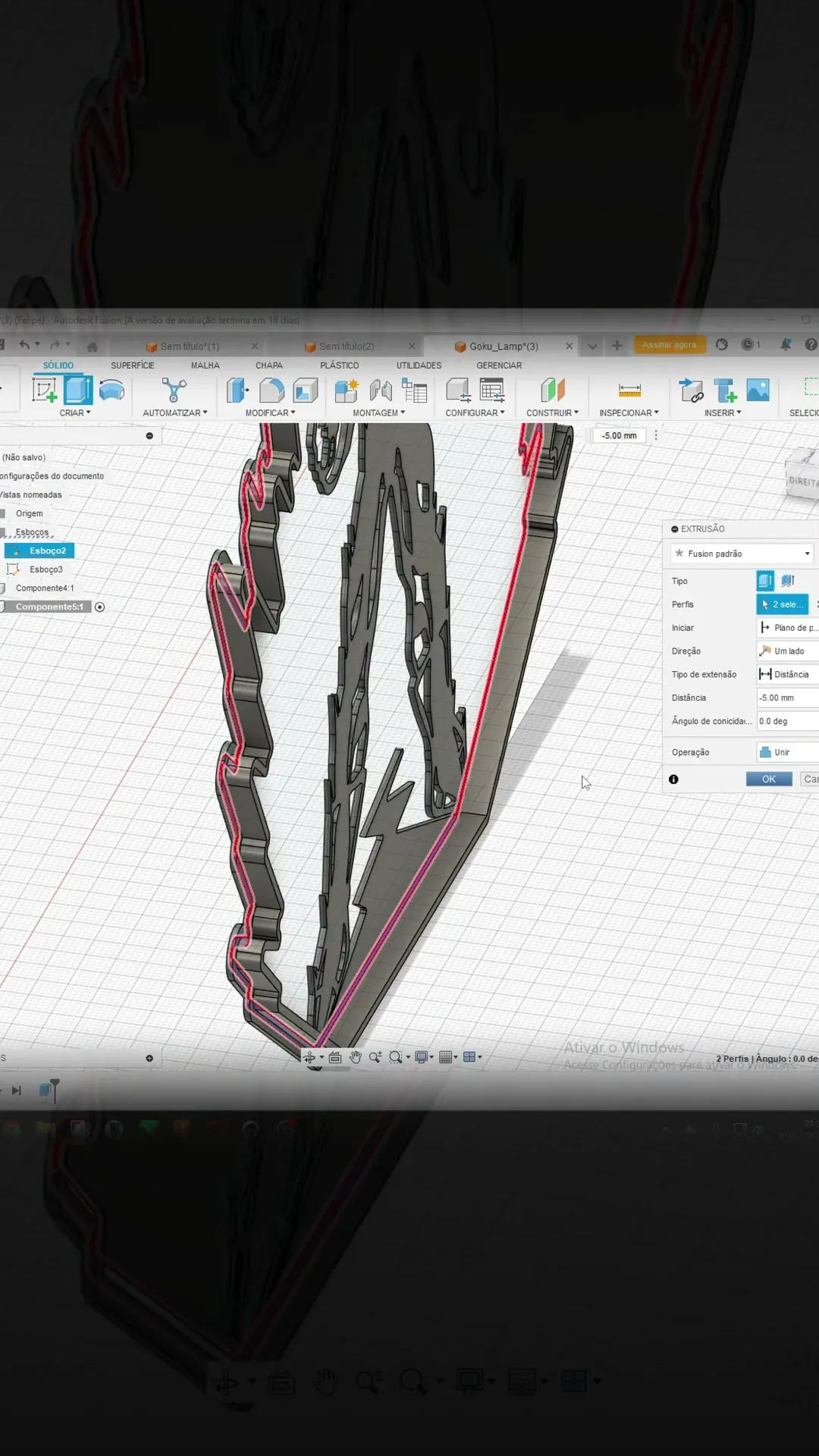Click the extensions icon next to Assinar agora
This screenshot has height=1456, width=819.
722,345
